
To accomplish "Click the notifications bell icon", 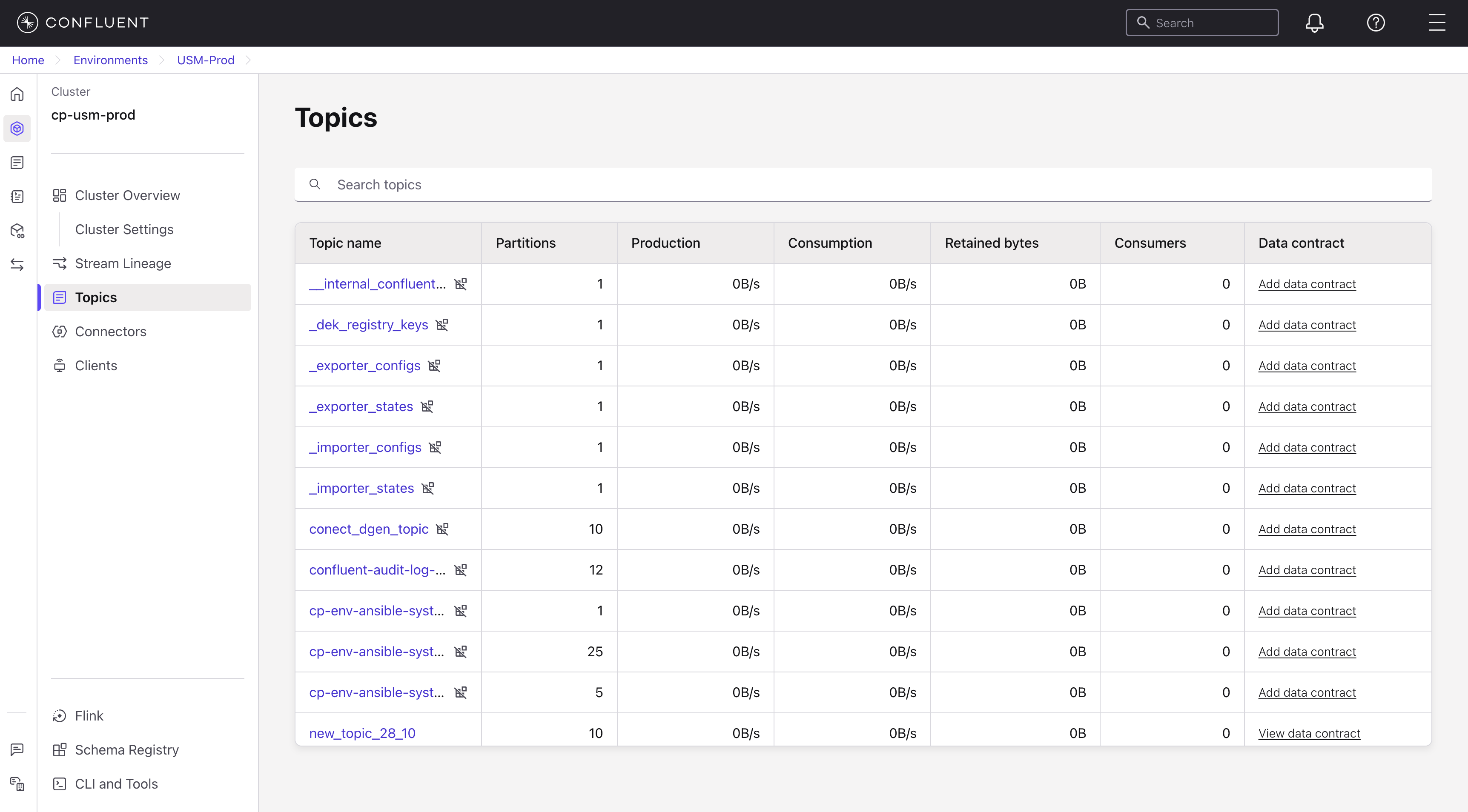I will coord(1314,23).
